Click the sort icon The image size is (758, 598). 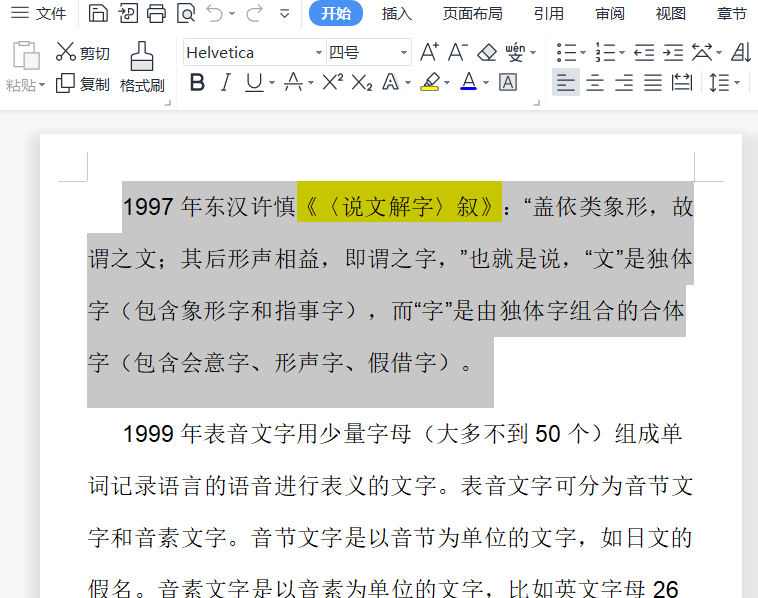(x=741, y=52)
